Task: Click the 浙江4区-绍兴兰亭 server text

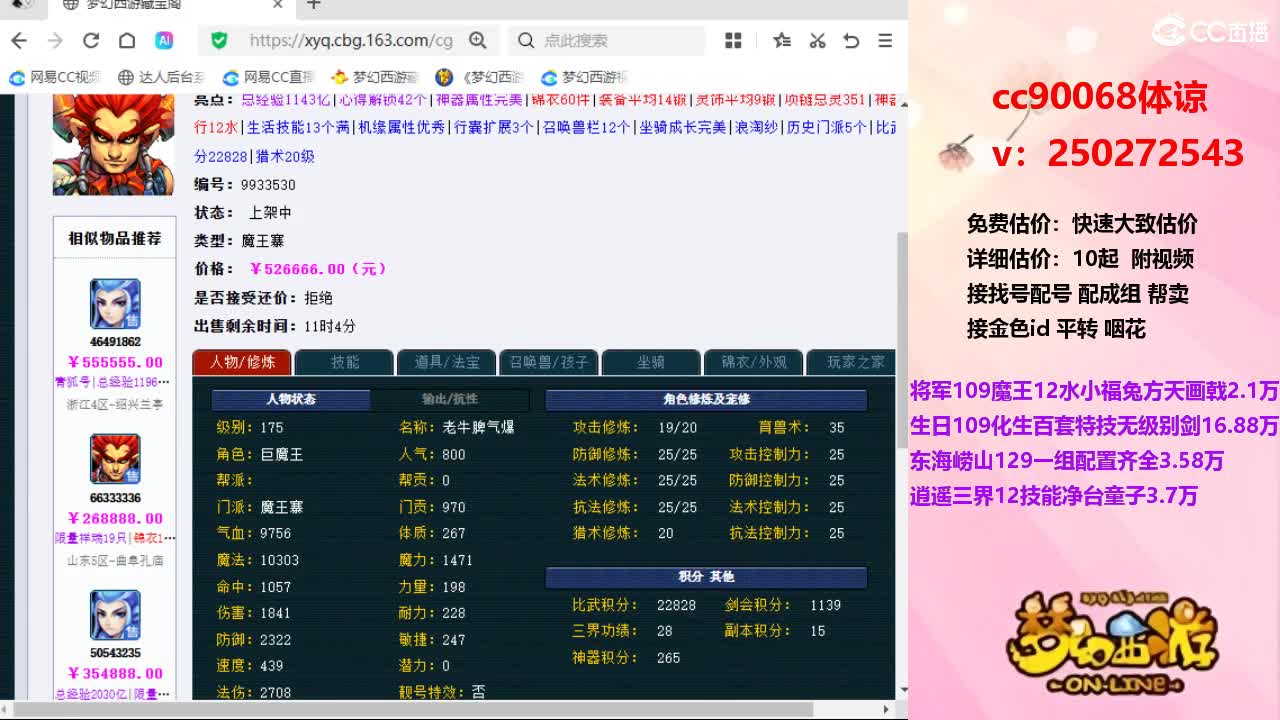Action: (x=115, y=405)
